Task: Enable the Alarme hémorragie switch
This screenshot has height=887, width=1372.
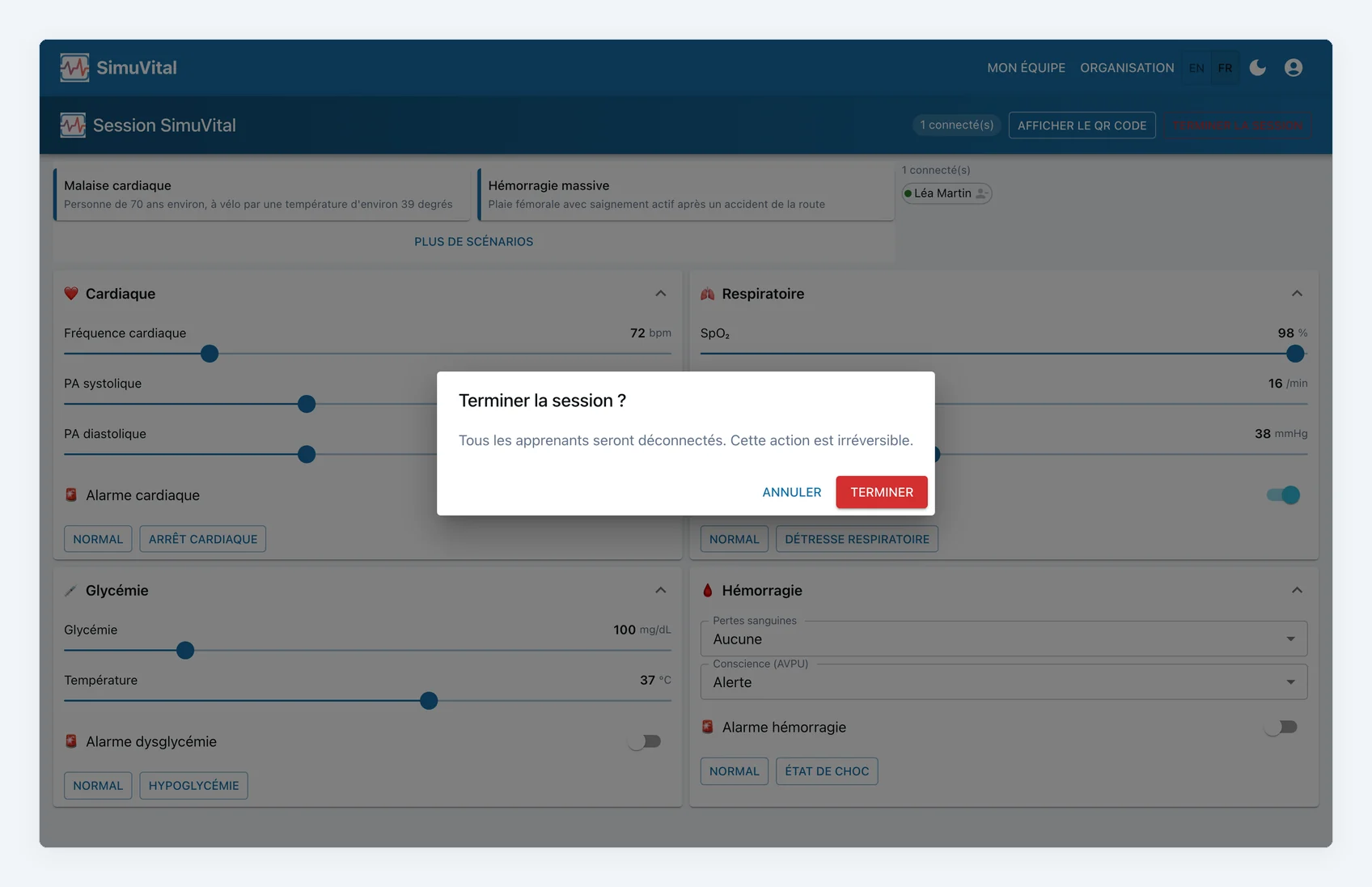Action: pyautogui.click(x=1281, y=727)
